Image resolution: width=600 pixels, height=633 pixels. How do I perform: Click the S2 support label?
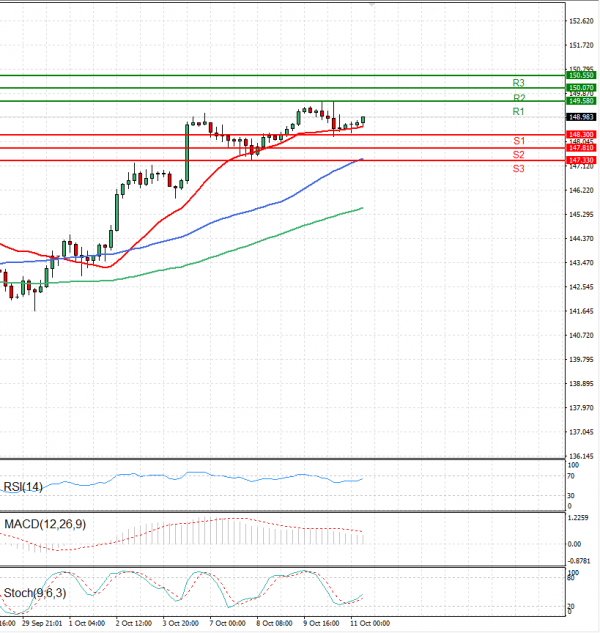pos(518,155)
